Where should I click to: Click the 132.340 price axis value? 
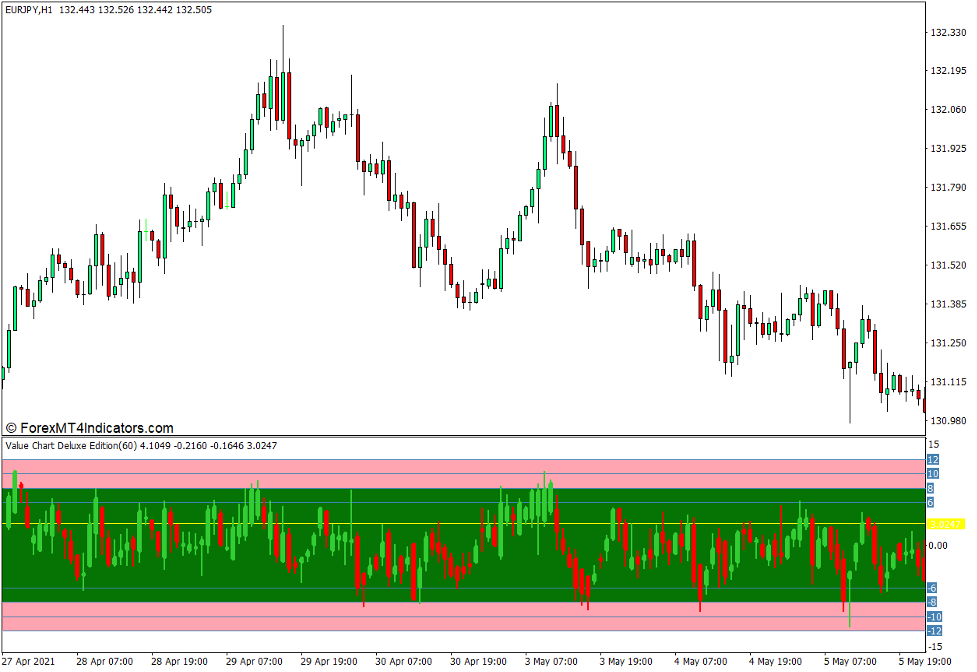[948, 33]
